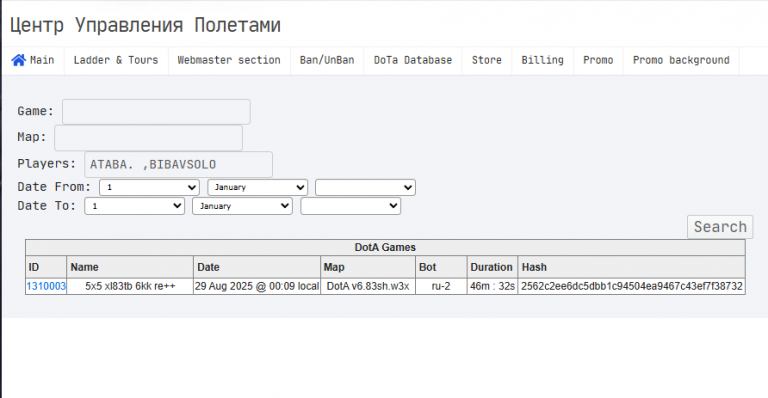Click the Search button
Image resolution: width=768 pixels, height=398 pixels.
[720, 227]
